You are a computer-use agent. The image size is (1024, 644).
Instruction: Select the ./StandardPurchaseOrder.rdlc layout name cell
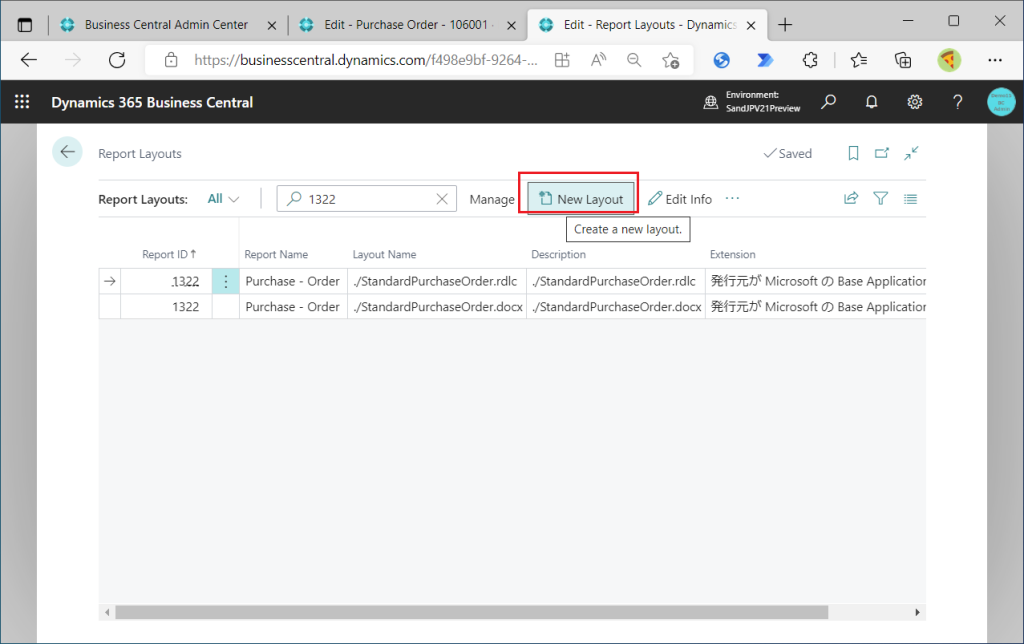point(437,282)
